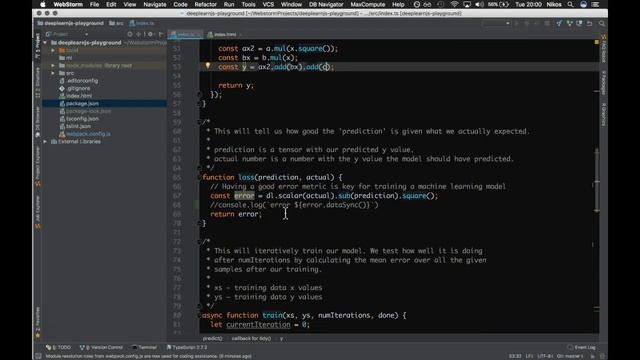Click the light bulb intention icon in editor
Viewport: 640px width, 360px height.
click(208, 66)
